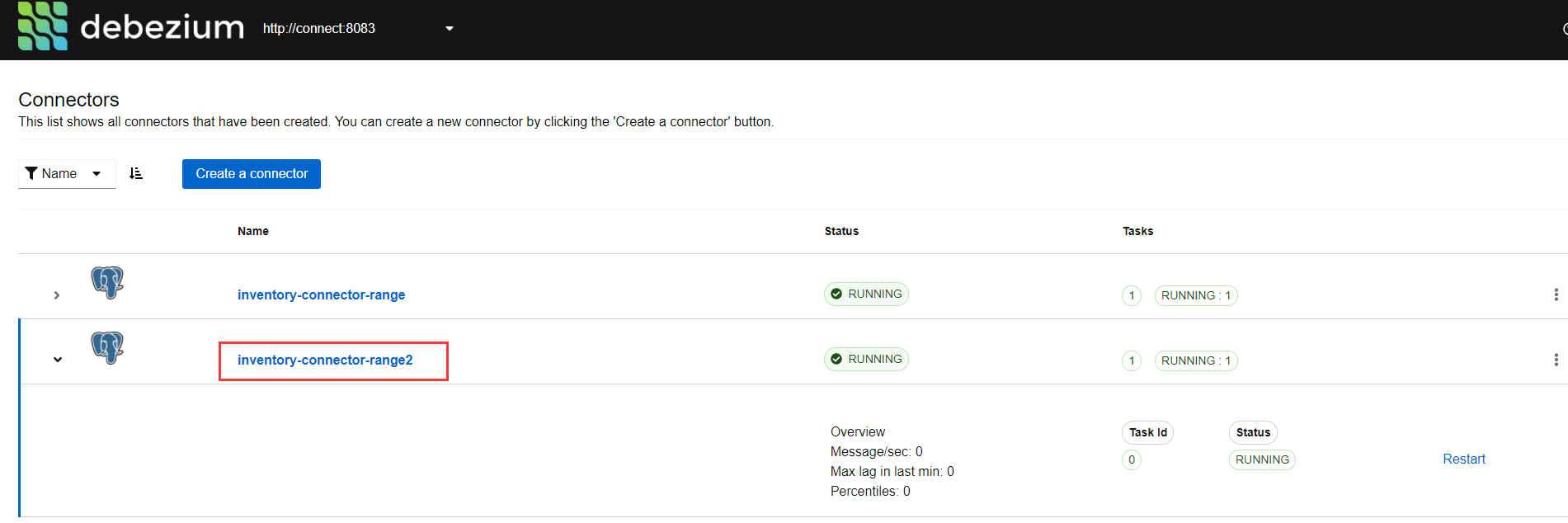This screenshot has height=523, width=1568.
Task: Expand the inventory-connector-range row
Action: [x=57, y=295]
